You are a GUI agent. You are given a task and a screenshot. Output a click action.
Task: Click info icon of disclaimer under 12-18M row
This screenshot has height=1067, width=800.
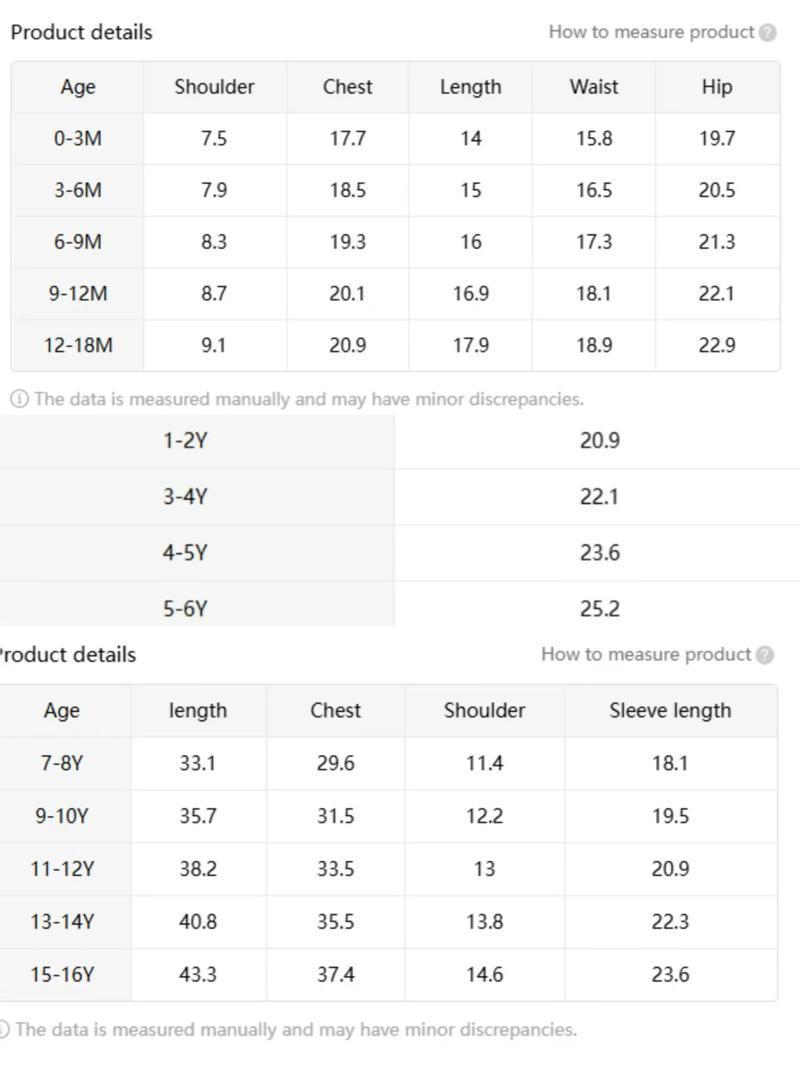coord(19,399)
